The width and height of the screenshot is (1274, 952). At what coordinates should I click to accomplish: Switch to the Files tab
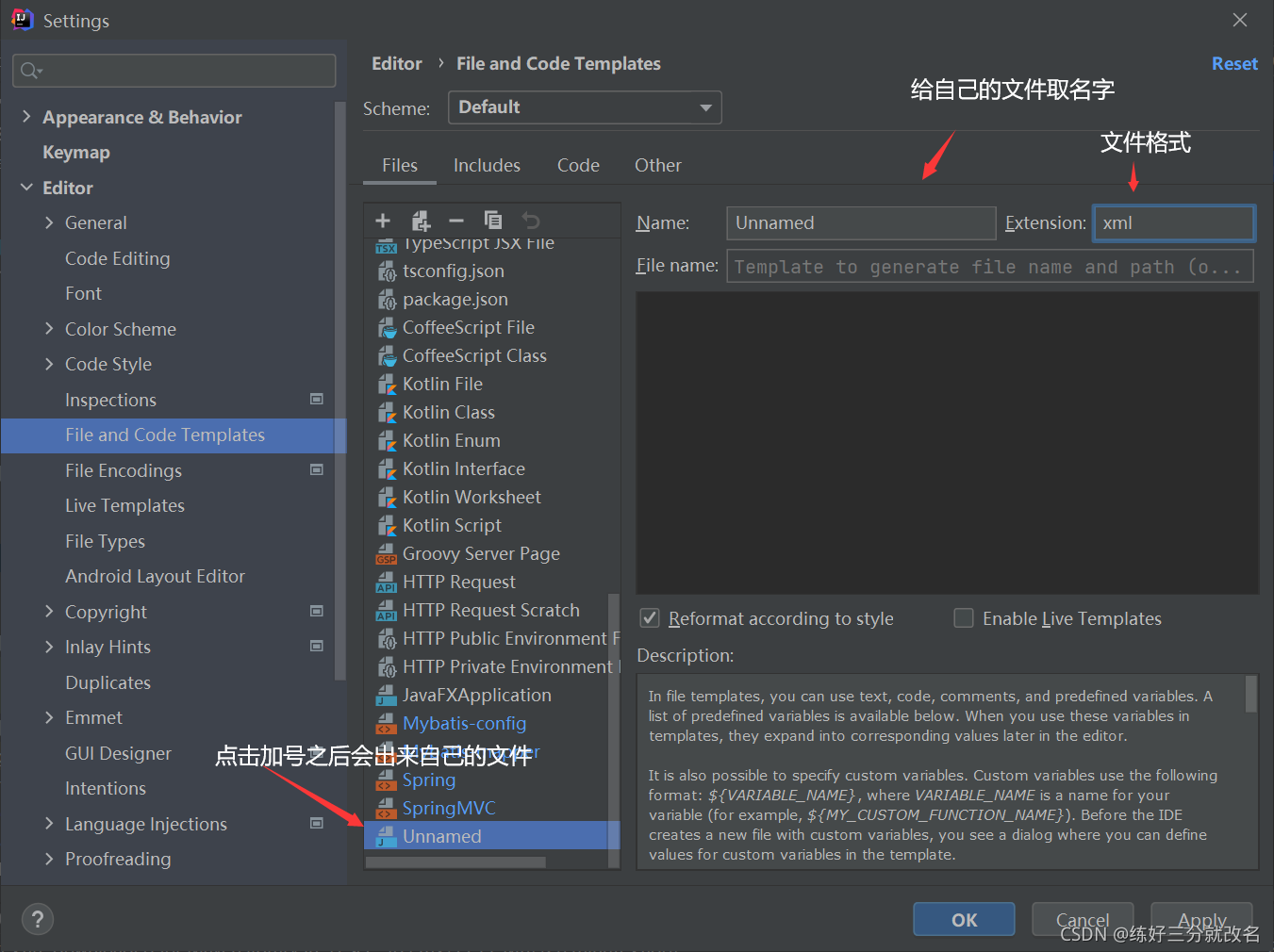click(x=400, y=165)
